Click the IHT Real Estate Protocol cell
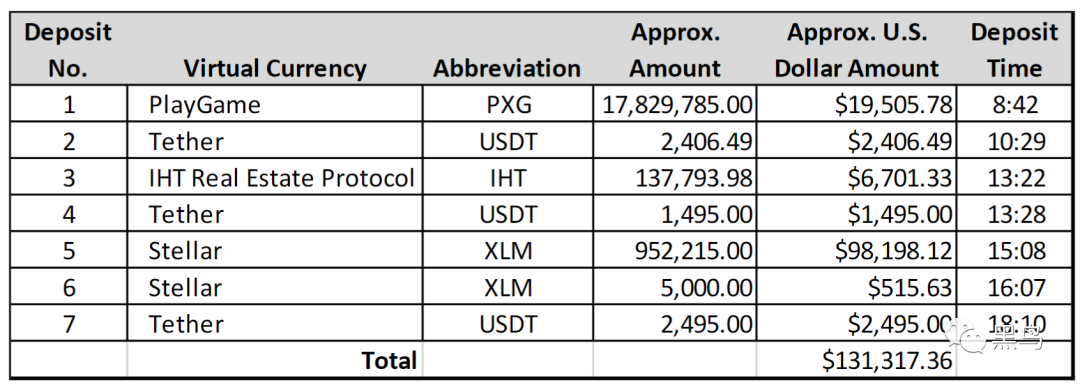Image resolution: width=1080 pixels, height=385 pixels. (x=275, y=178)
